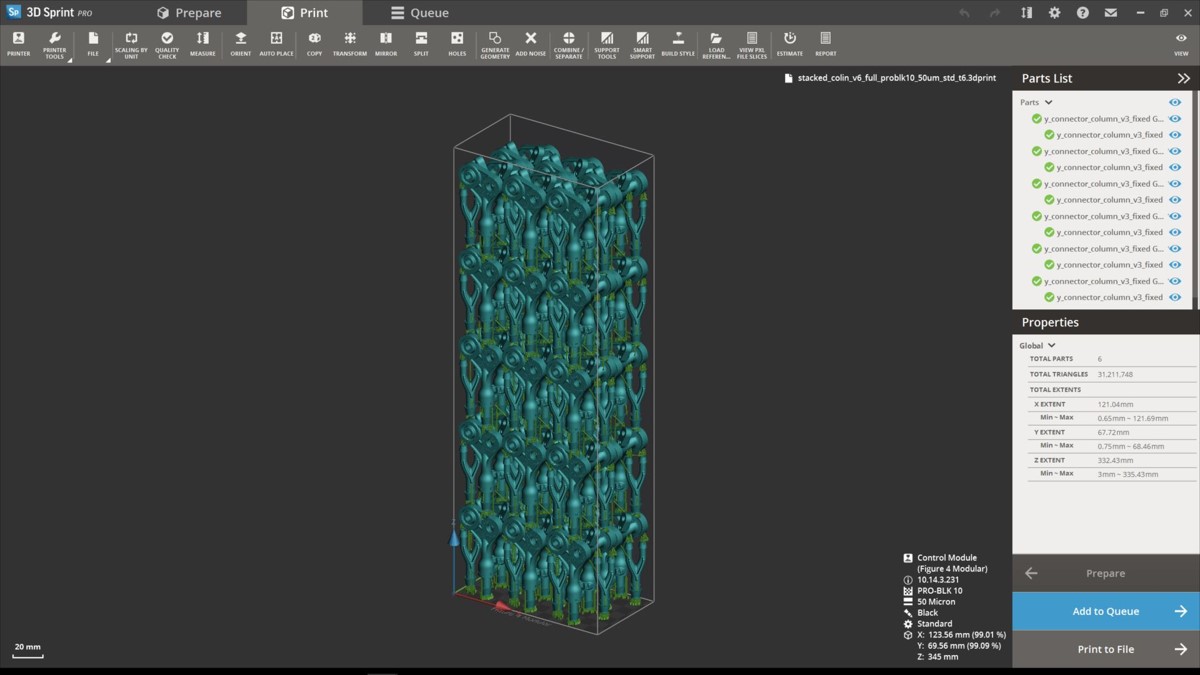Click the Undo arrow
1200x675 pixels.
(964, 13)
